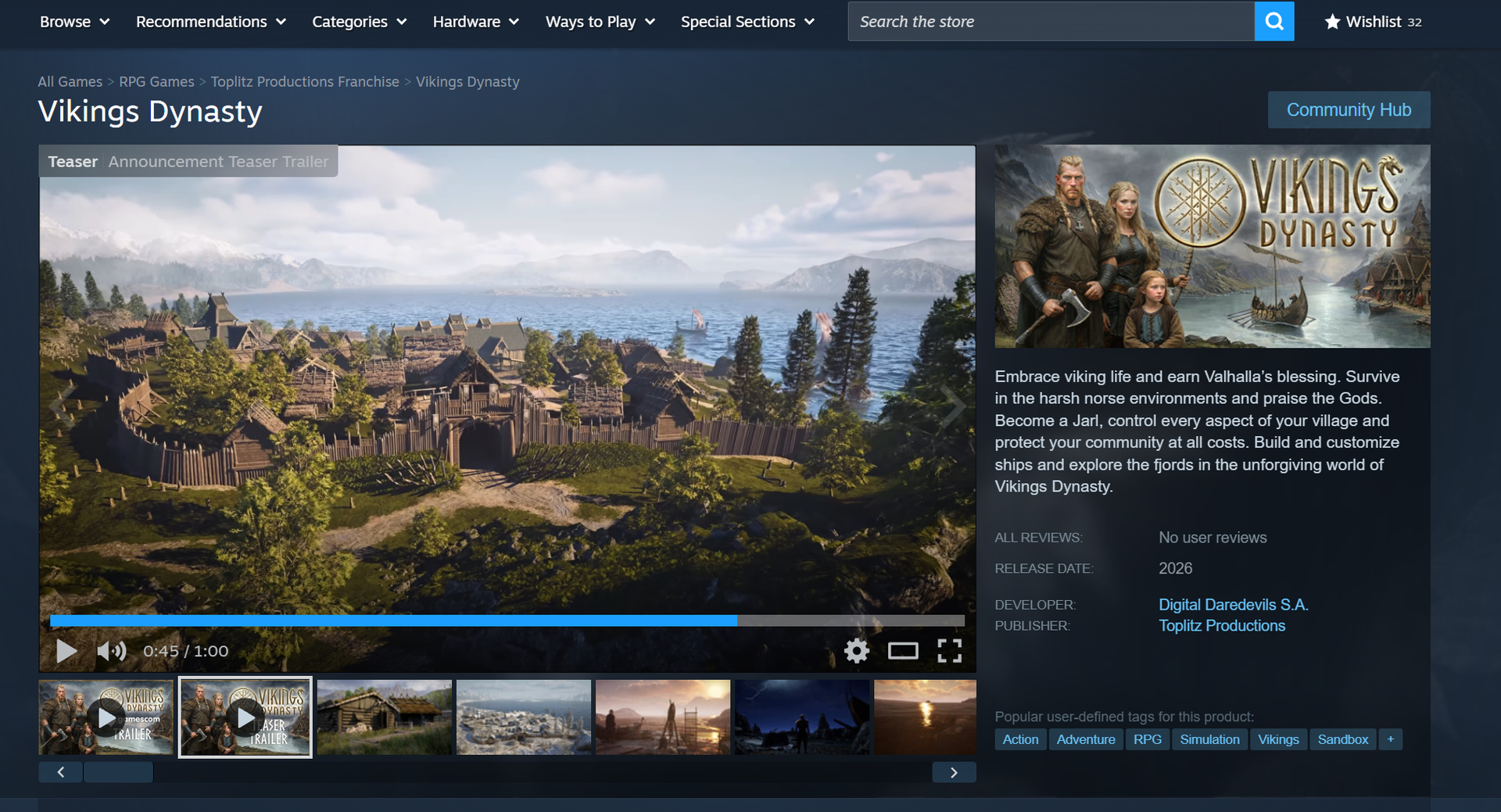Toggle theater mode on video player
1501x812 pixels.
coord(902,651)
